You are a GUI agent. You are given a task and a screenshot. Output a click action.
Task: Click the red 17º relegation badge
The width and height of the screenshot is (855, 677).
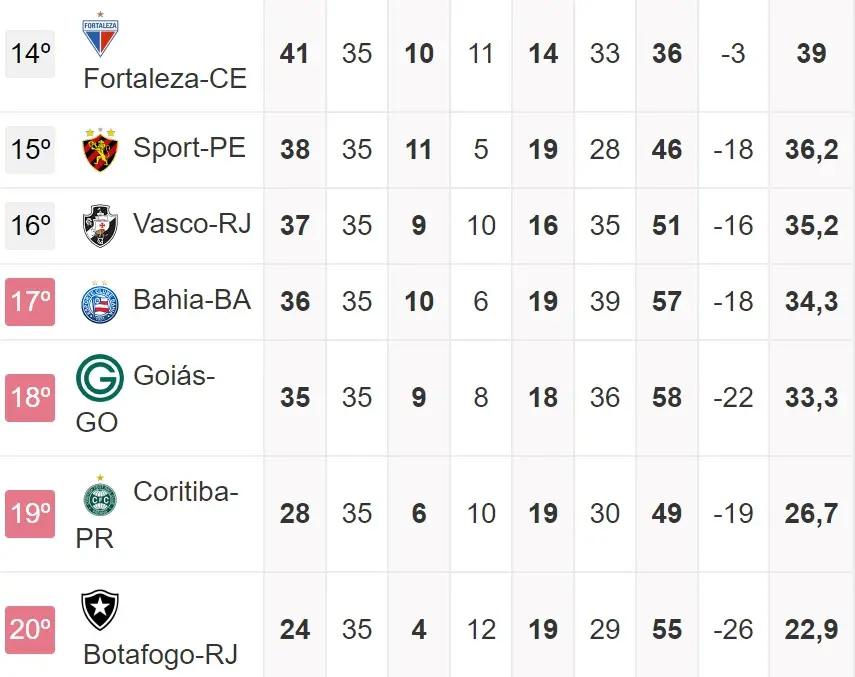coord(31,302)
